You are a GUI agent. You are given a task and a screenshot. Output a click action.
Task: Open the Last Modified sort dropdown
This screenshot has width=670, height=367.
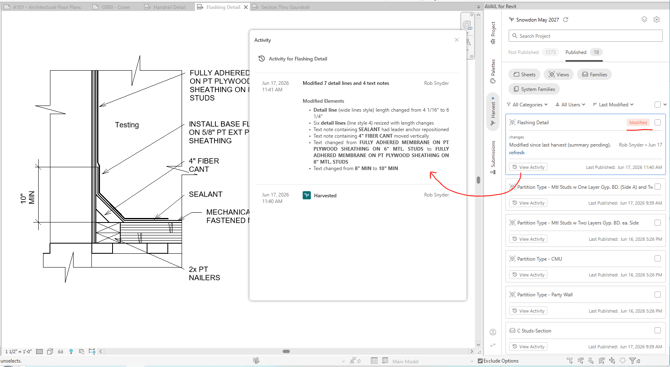pyautogui.click(x=613, y=105)
